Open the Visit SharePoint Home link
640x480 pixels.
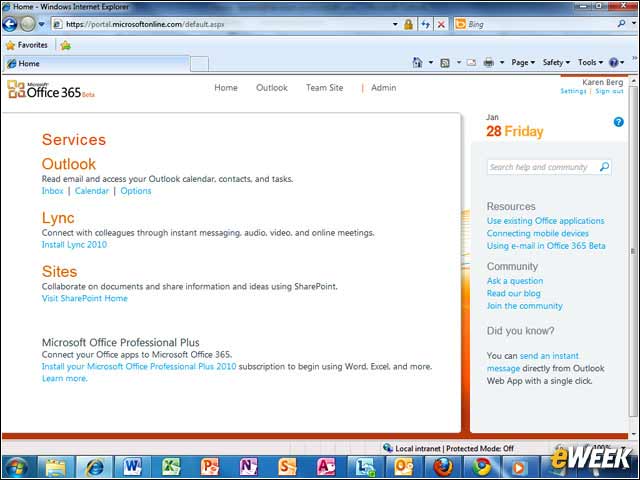(84, 298)
